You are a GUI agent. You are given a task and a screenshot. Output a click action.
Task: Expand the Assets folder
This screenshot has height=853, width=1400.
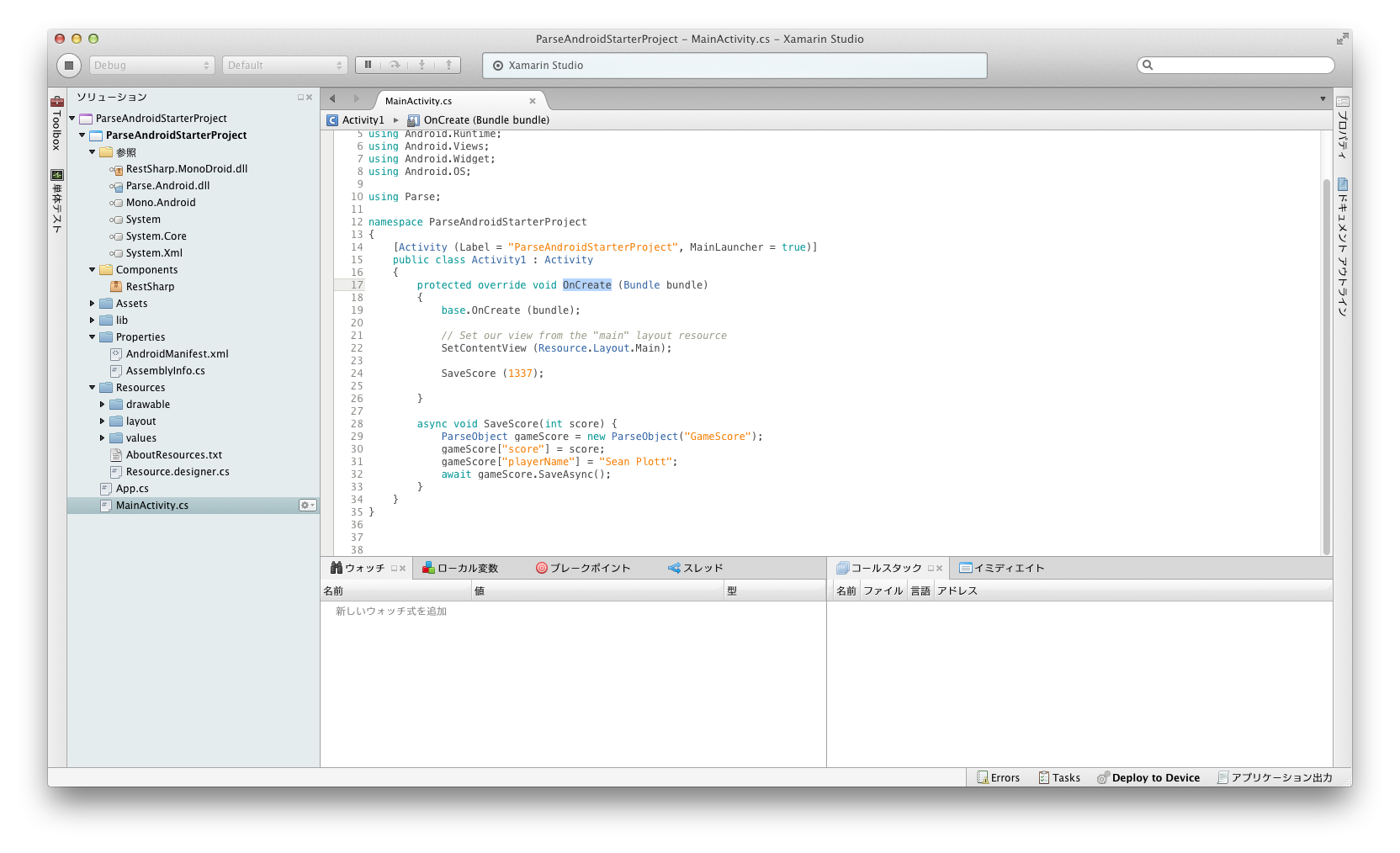(x=93, y=304)
